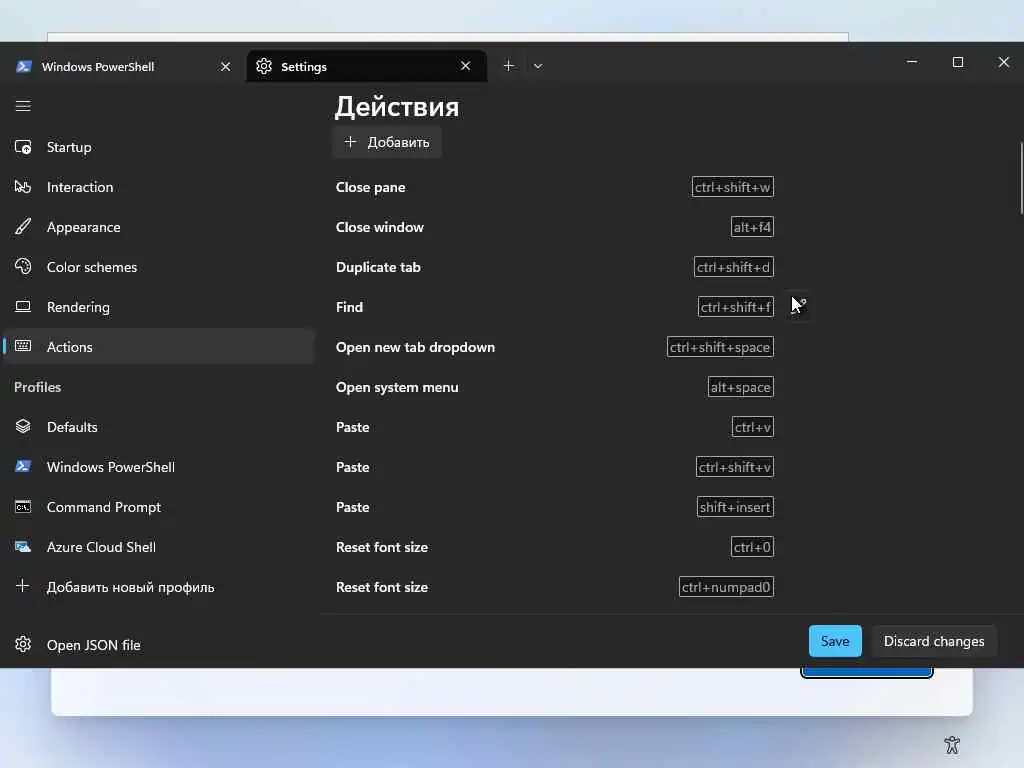Click the alt+space keybinding

741,387
